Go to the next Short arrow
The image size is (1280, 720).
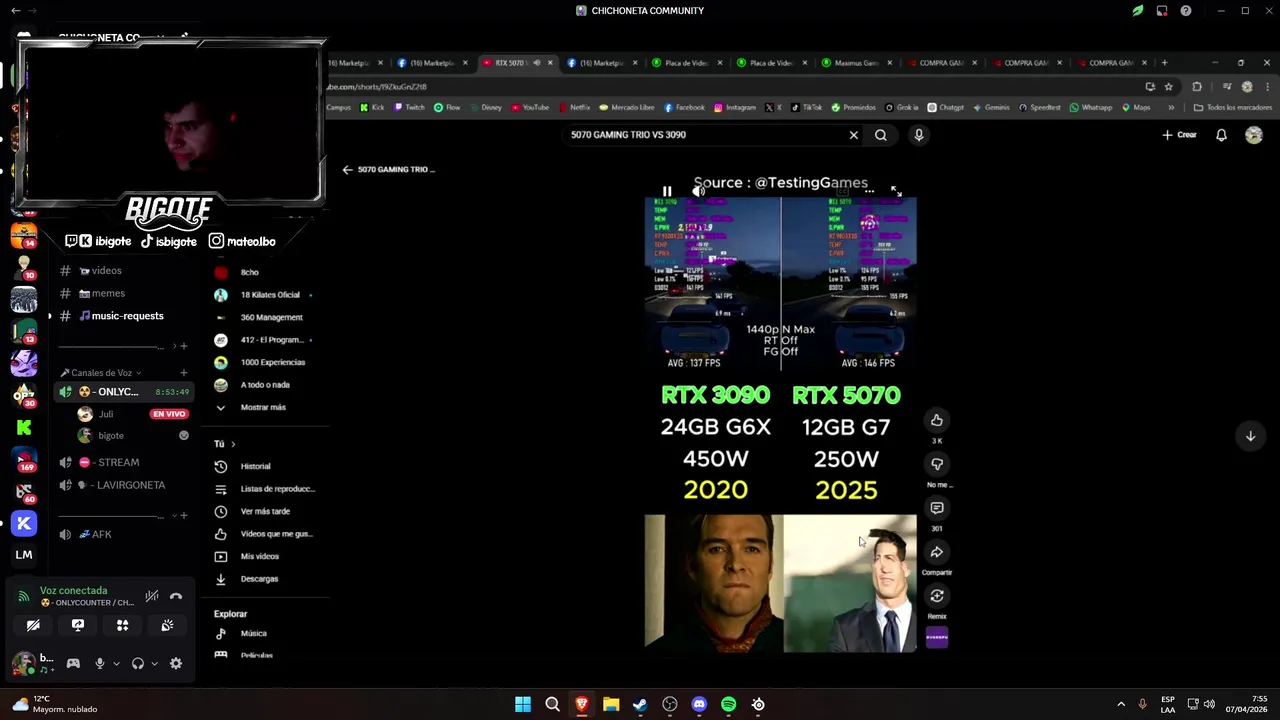pyautogui.click(x=1250, y=436)
